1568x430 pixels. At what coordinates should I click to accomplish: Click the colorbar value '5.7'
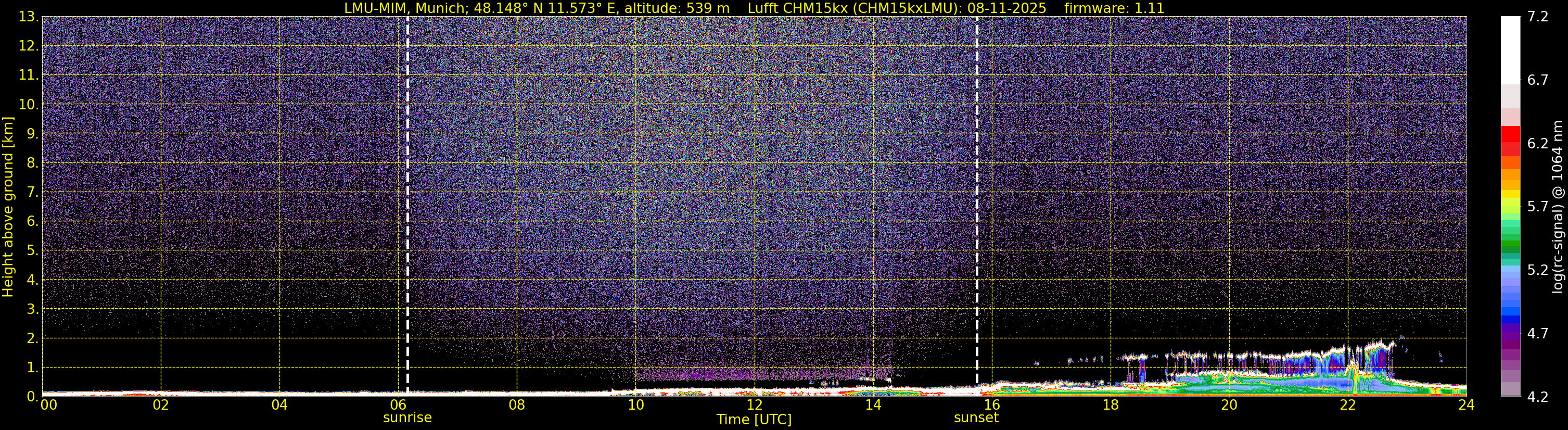[x=1538, y=207]
